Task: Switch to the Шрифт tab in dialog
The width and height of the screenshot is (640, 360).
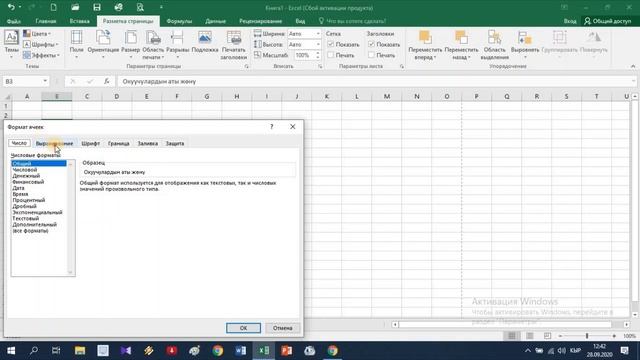Action: (x=91, y=143)
